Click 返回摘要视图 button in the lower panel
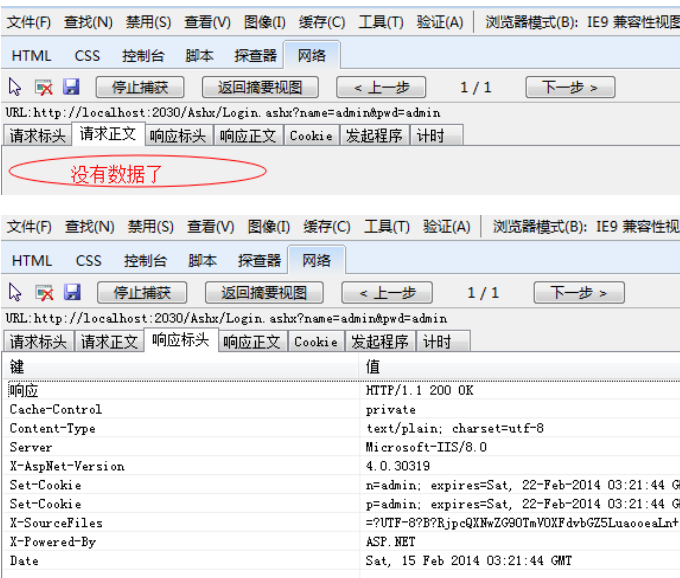The width and height of the screenshot is (680, 578). 264,292
